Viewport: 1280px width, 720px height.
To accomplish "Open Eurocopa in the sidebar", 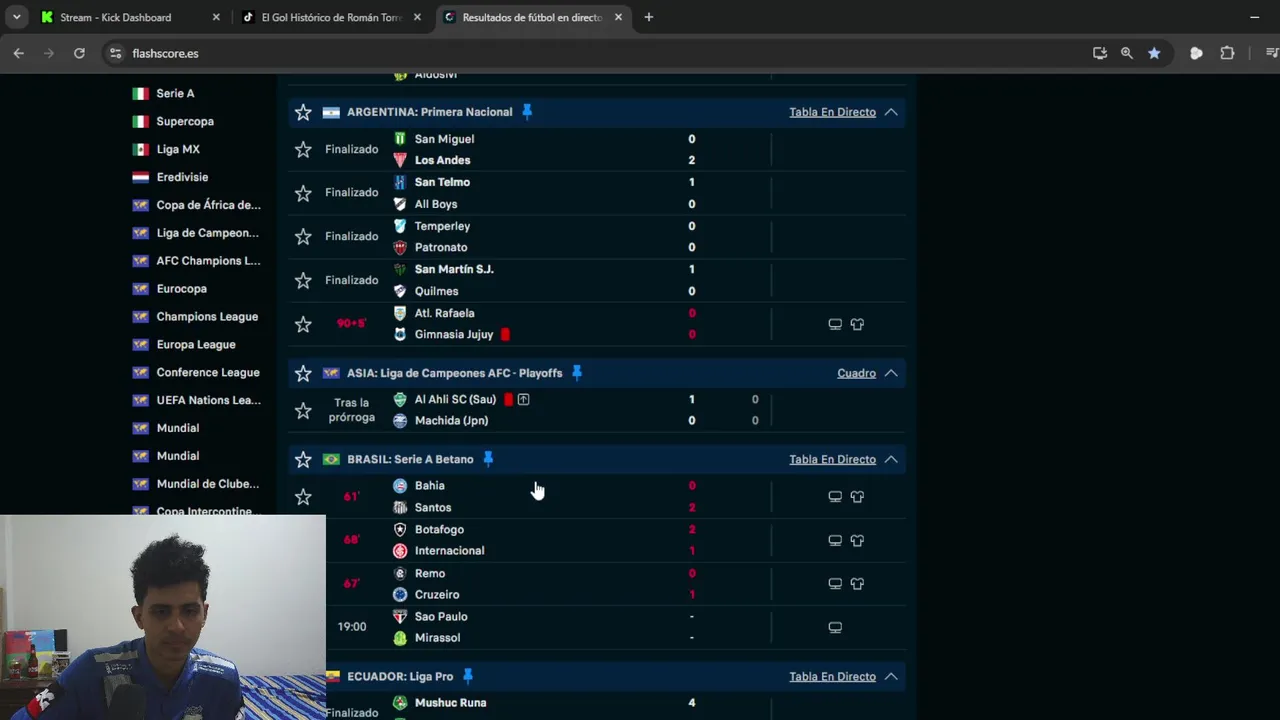I will click(181, 288).
